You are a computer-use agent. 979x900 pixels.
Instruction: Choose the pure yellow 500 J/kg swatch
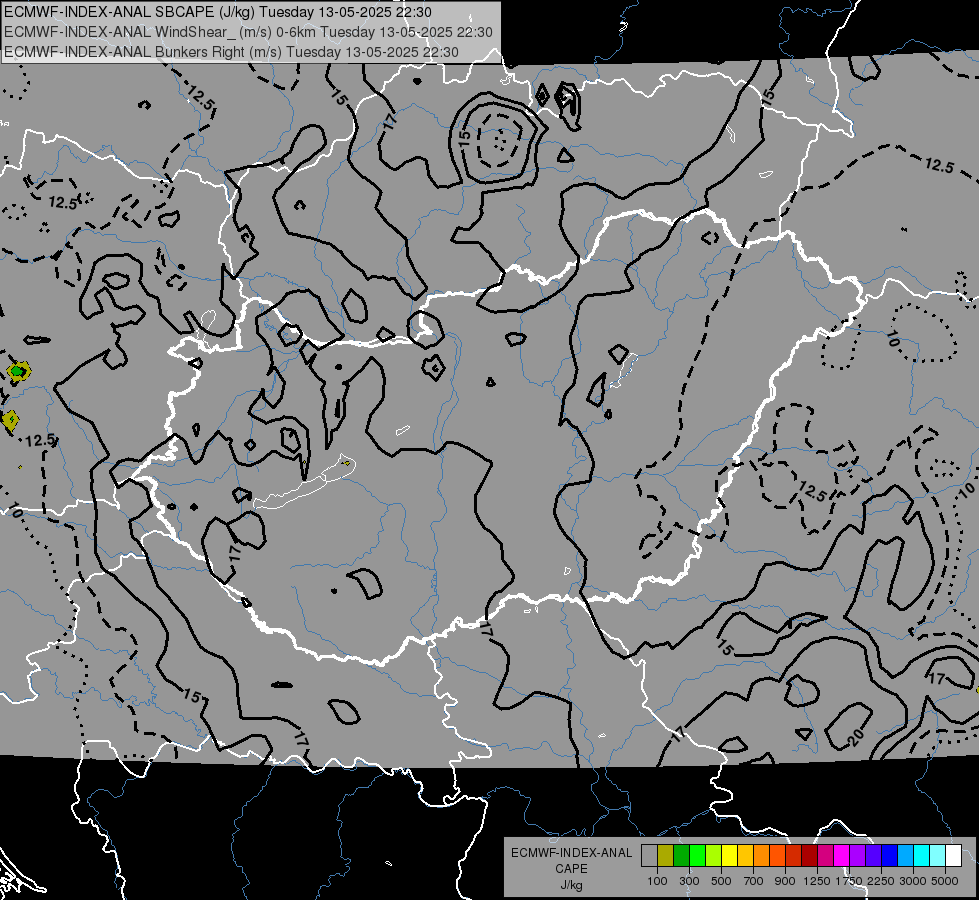(x=729, y=855)
